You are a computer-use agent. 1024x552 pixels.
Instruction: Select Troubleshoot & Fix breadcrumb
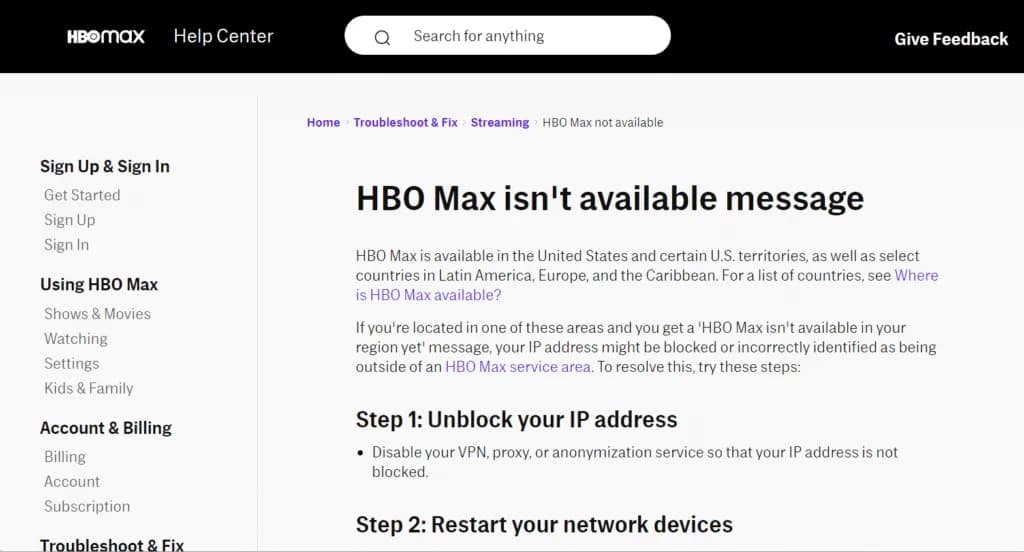[405, 122]
